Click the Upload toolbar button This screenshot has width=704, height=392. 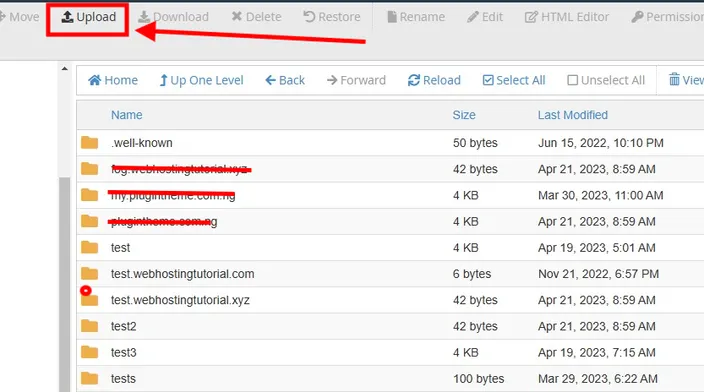click(x=88, y=17)
